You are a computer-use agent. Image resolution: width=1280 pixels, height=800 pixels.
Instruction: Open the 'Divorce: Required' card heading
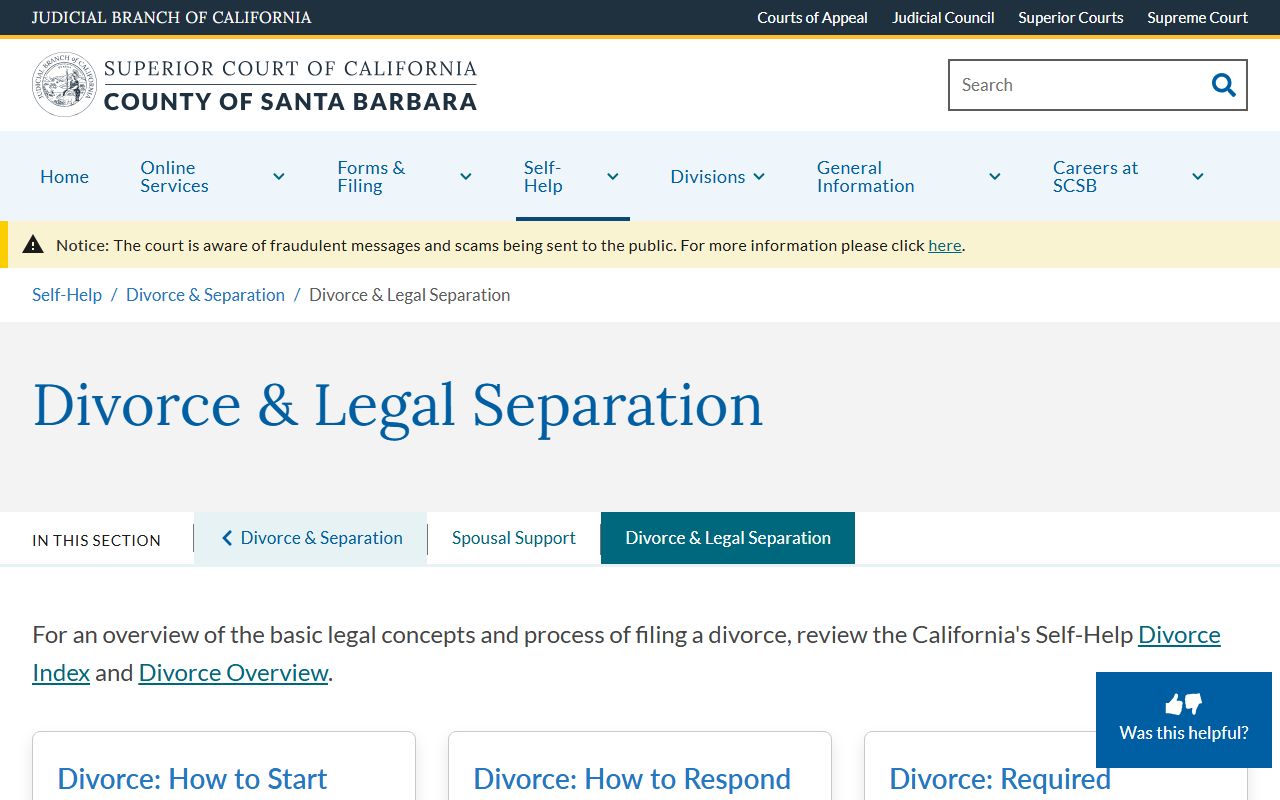1000,779
